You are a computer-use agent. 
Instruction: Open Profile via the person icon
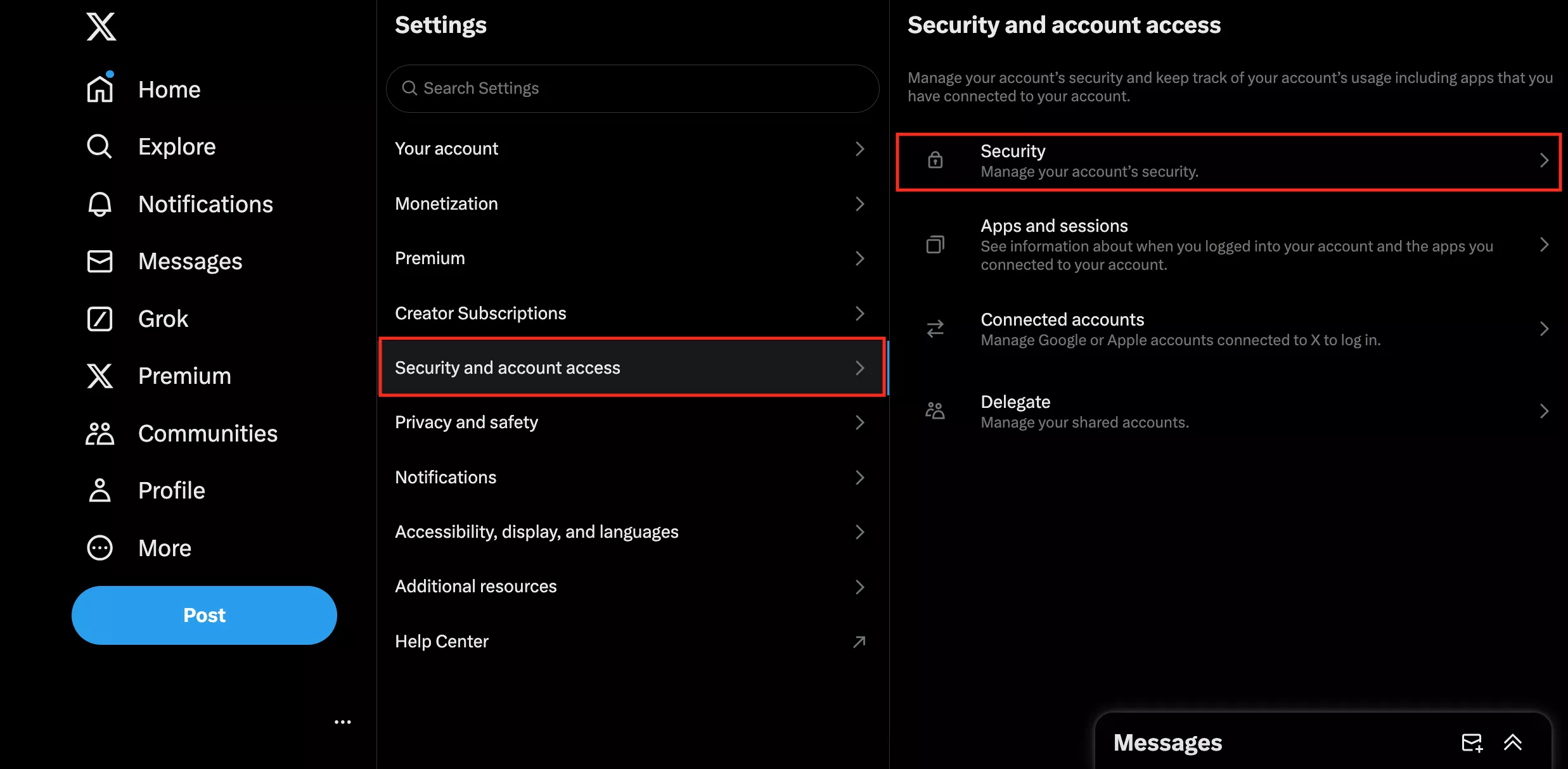(x=100, y=490)
